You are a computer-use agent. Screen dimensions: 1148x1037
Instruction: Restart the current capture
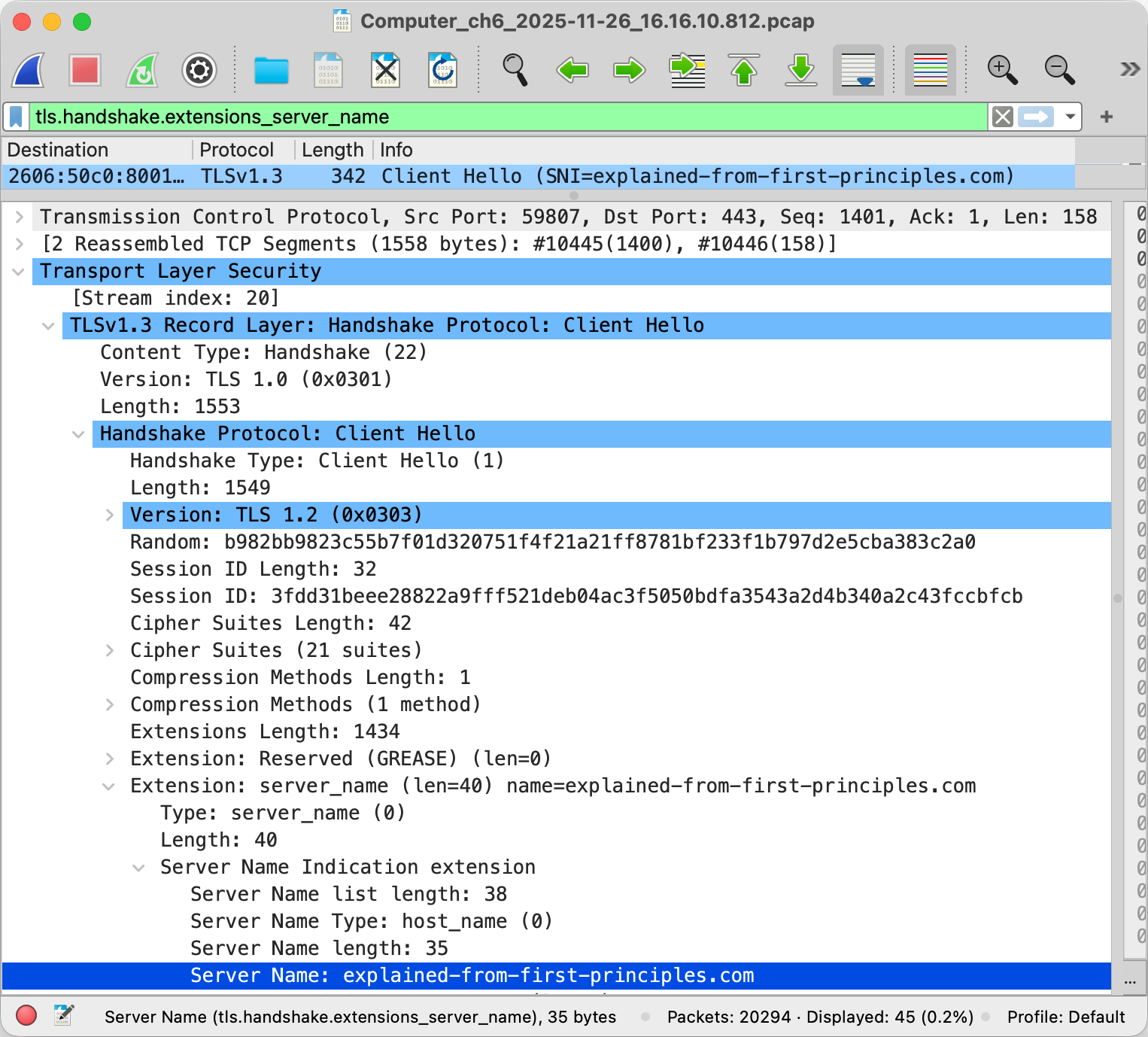[142, 71]
